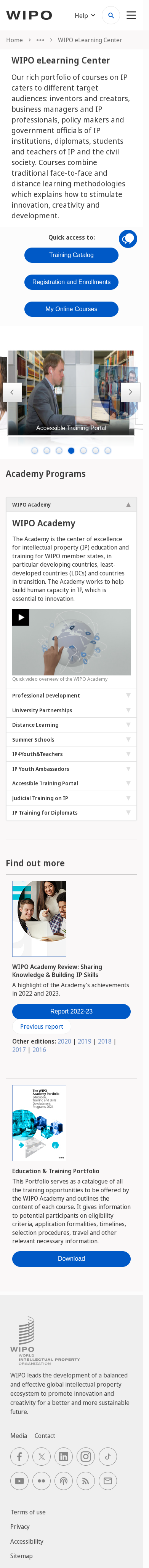Open the hamburger navigation menu

coord(131,15)
